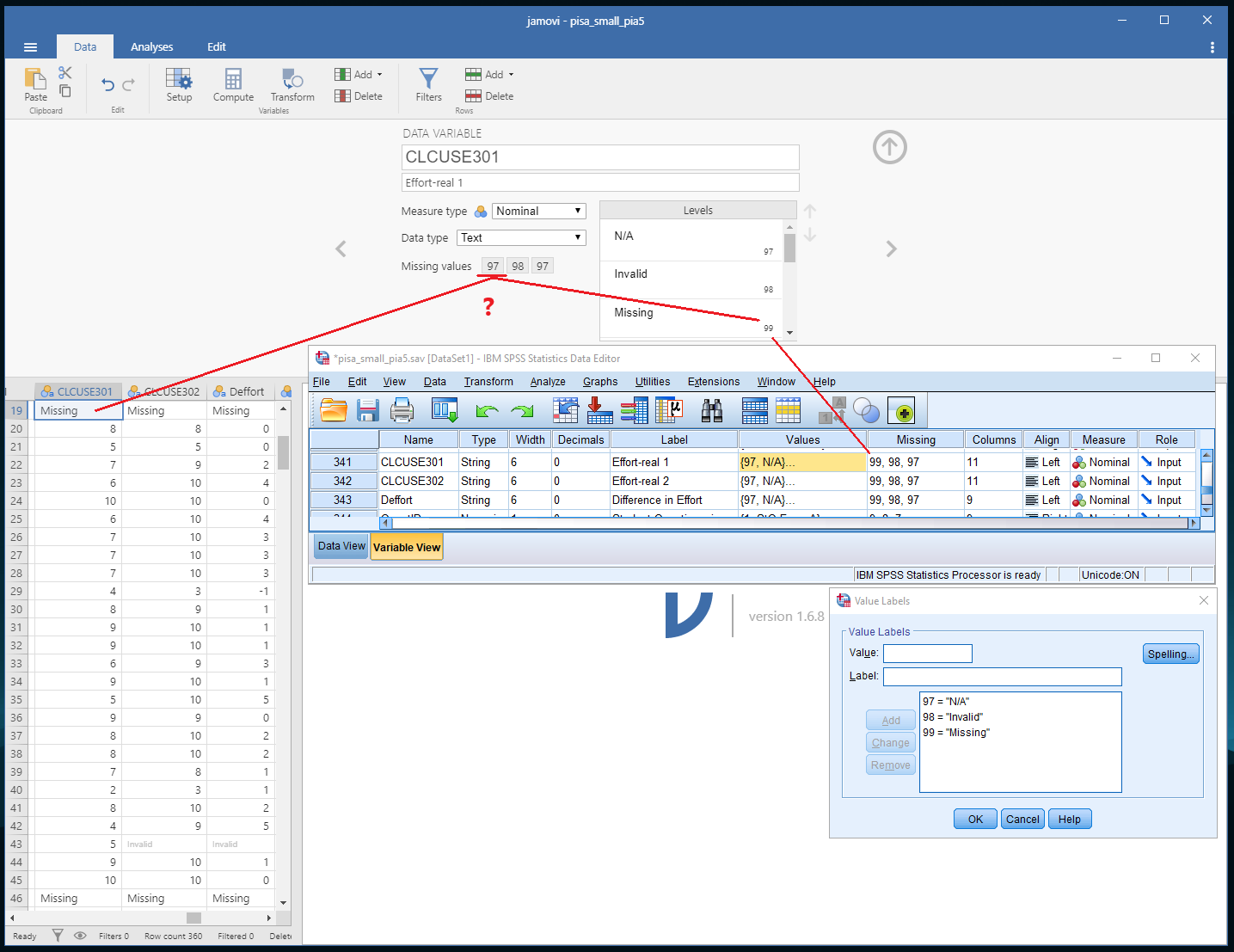Image resolution: width=1234 pixels, height=952 pixels.
Task: Edit the variable name field CLCUSE301
Action: tap(600, 157)
